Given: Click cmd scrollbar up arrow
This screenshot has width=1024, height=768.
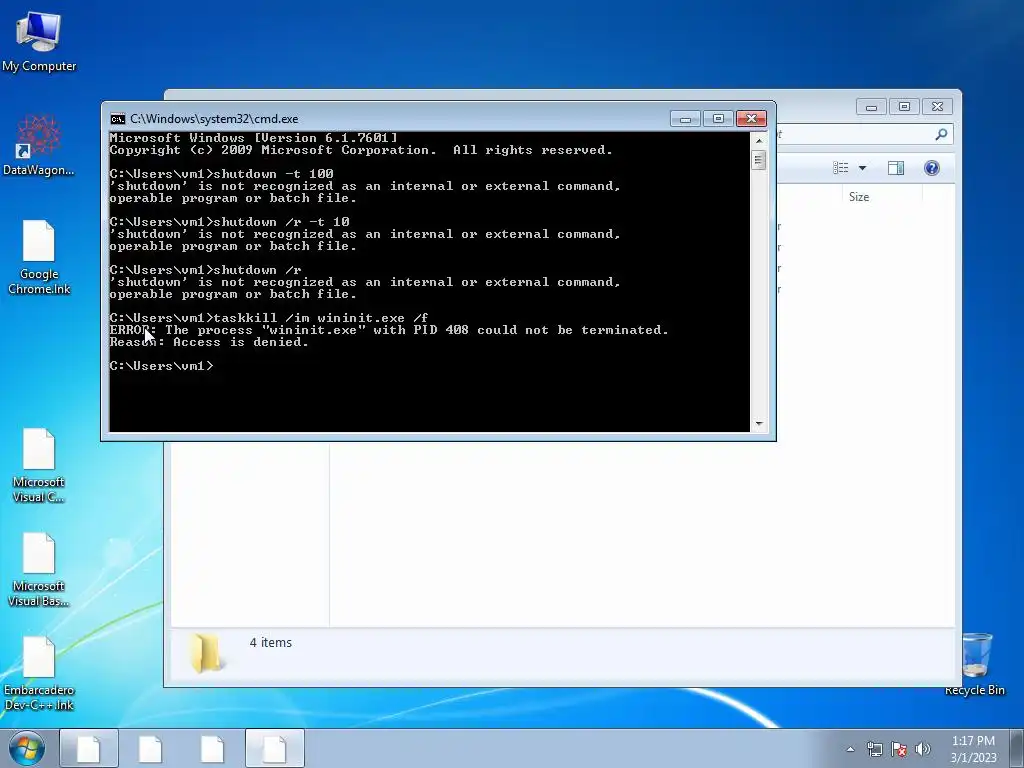Looking at the screenshot, I should [759, 140].
